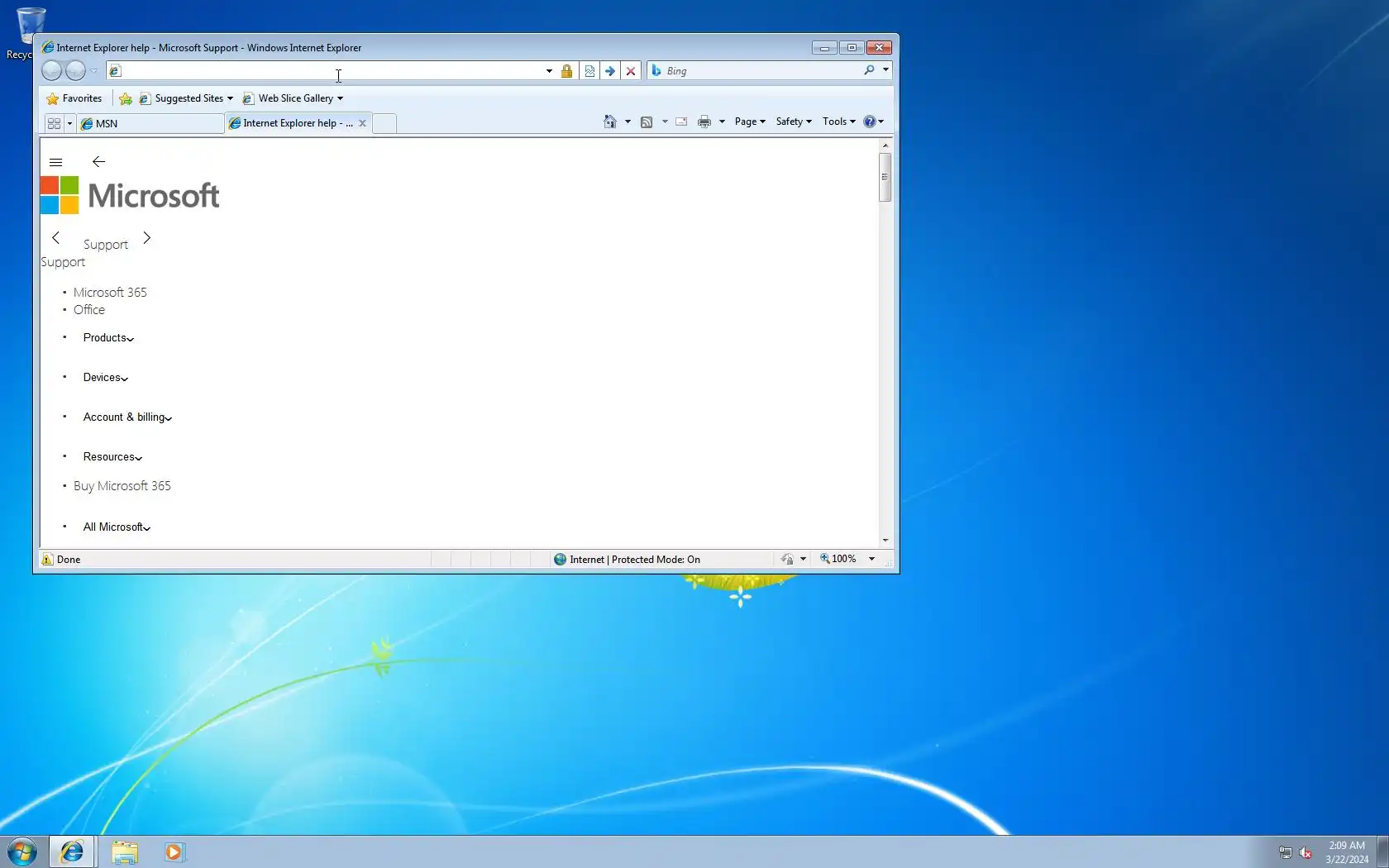Open the Safety menu
The height and width of the screenshot is (868, 1389).
pyautogui.click(x=794, y=122)
